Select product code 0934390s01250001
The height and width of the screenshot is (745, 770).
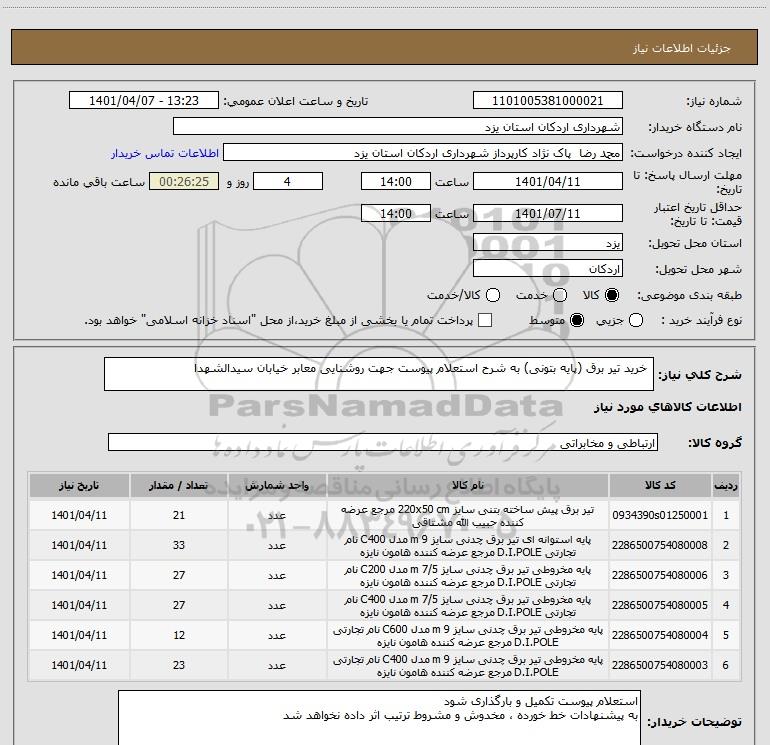coord(660,515)
